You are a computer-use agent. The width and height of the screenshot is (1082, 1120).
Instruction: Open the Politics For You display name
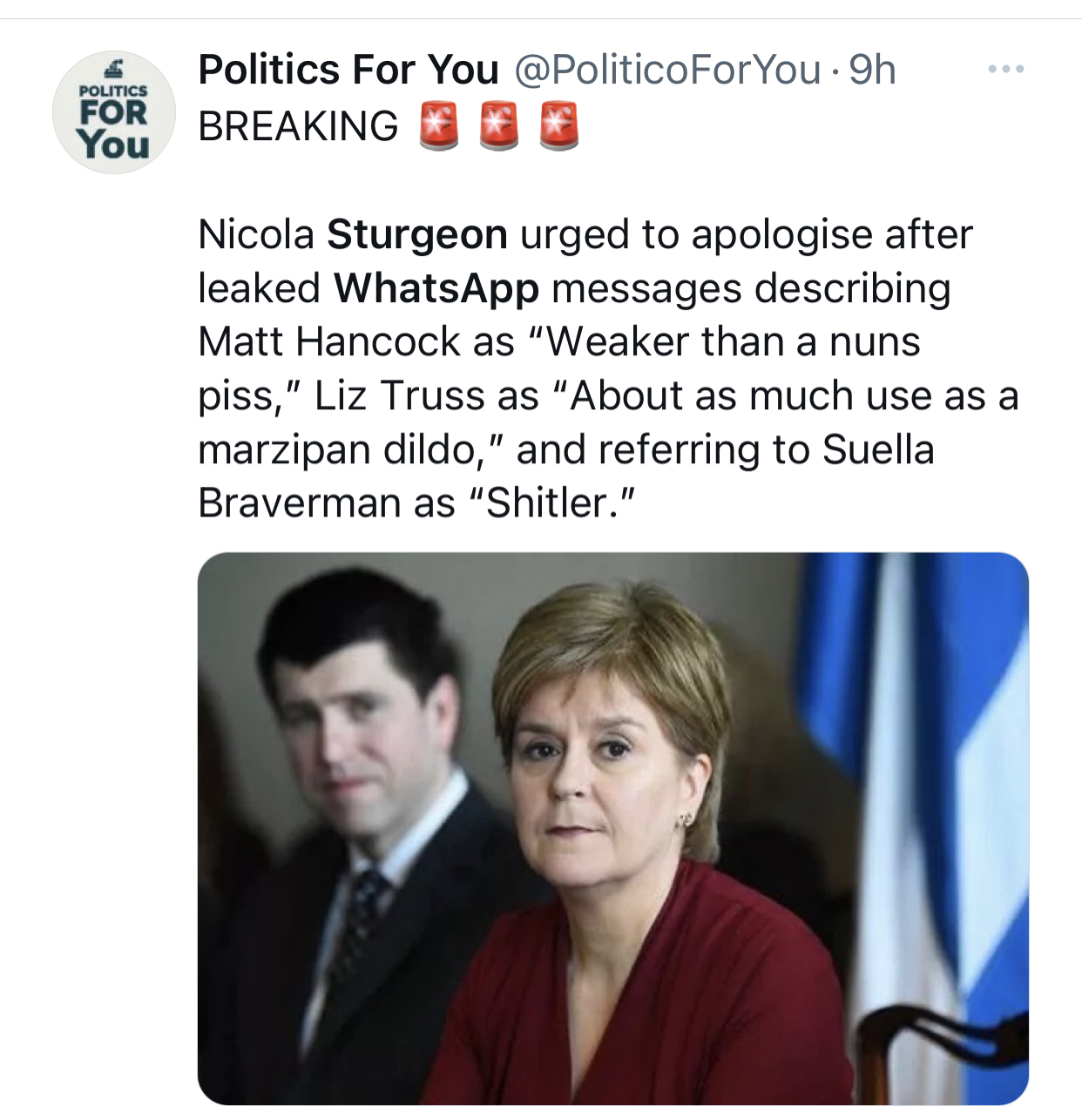(x=348, y=70)
